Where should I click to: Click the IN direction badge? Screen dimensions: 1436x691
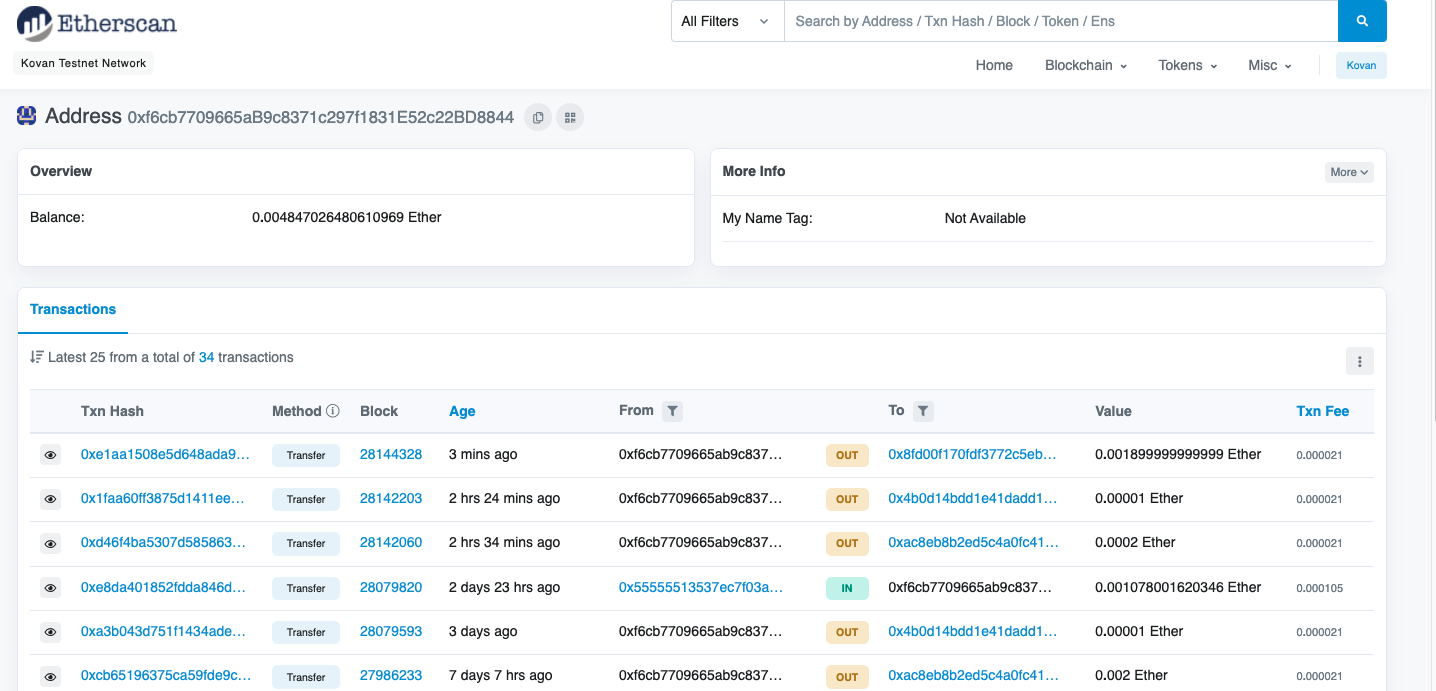[x=847, y=588]
